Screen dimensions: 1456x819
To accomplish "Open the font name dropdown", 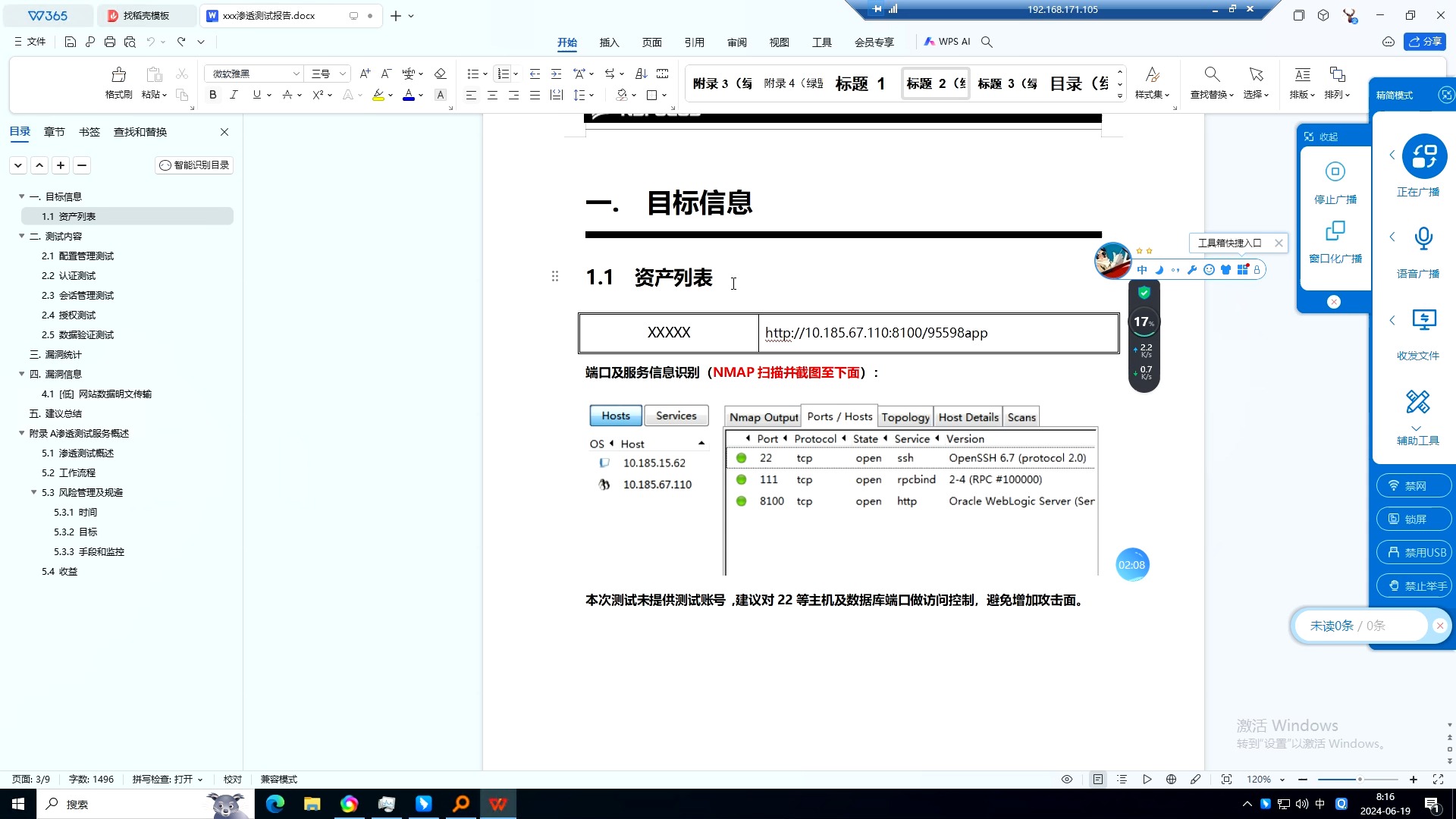I will (x=296, y=74).
